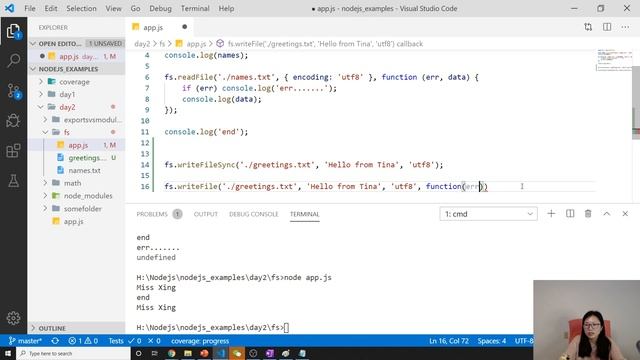Split the editor to the right
640x360 pixels.
(607, 27)
